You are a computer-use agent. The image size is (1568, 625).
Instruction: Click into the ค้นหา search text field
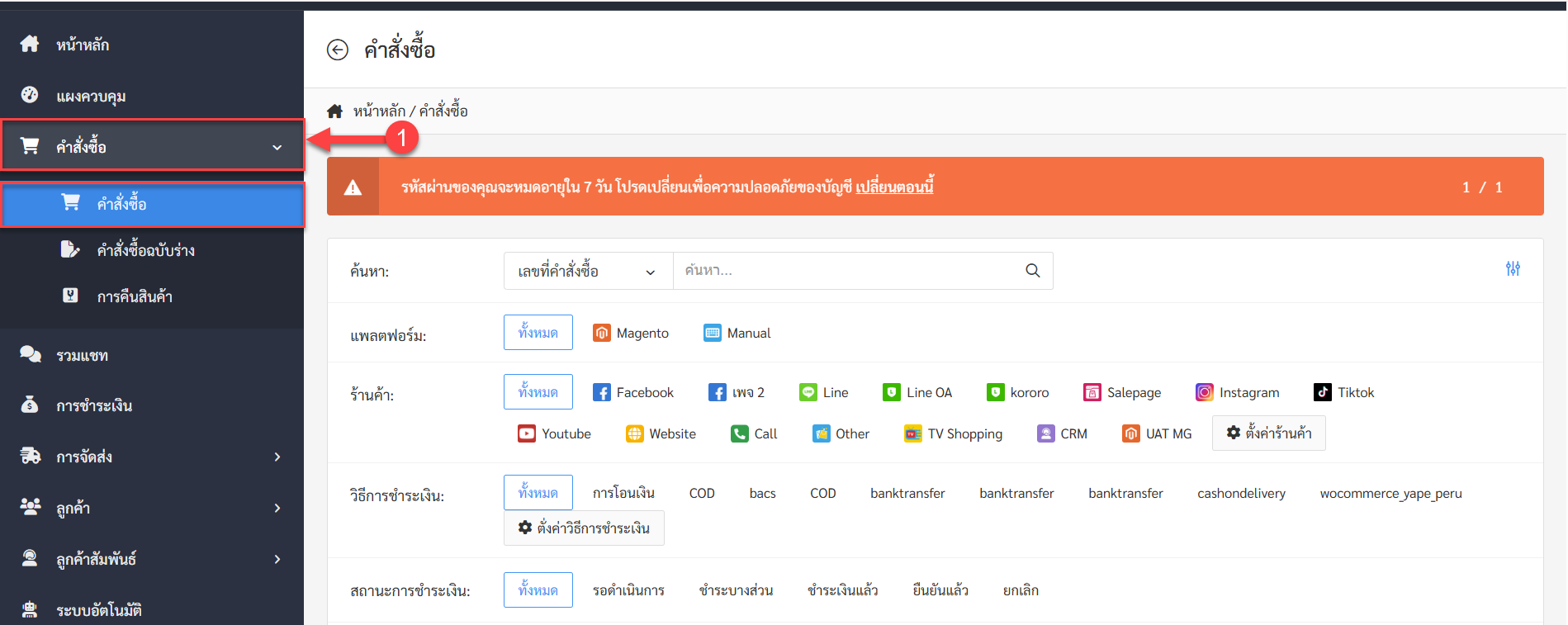tap(846, 271)
